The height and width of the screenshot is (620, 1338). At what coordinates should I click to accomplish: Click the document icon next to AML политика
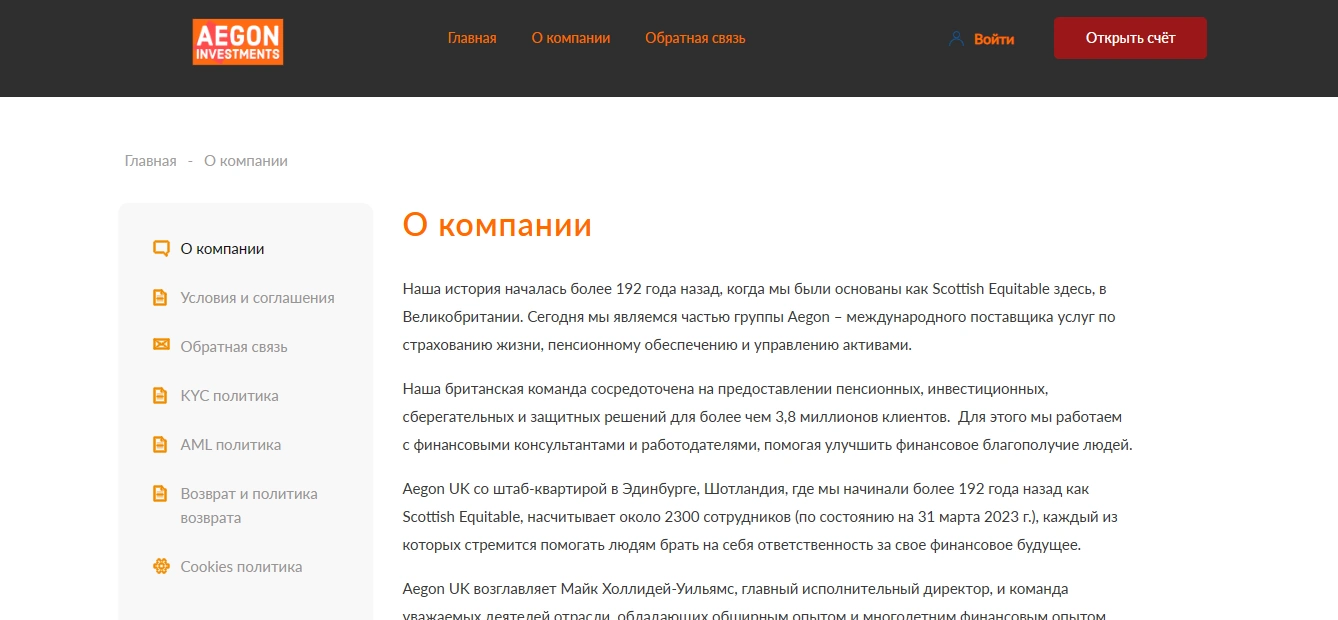[160, 445]
